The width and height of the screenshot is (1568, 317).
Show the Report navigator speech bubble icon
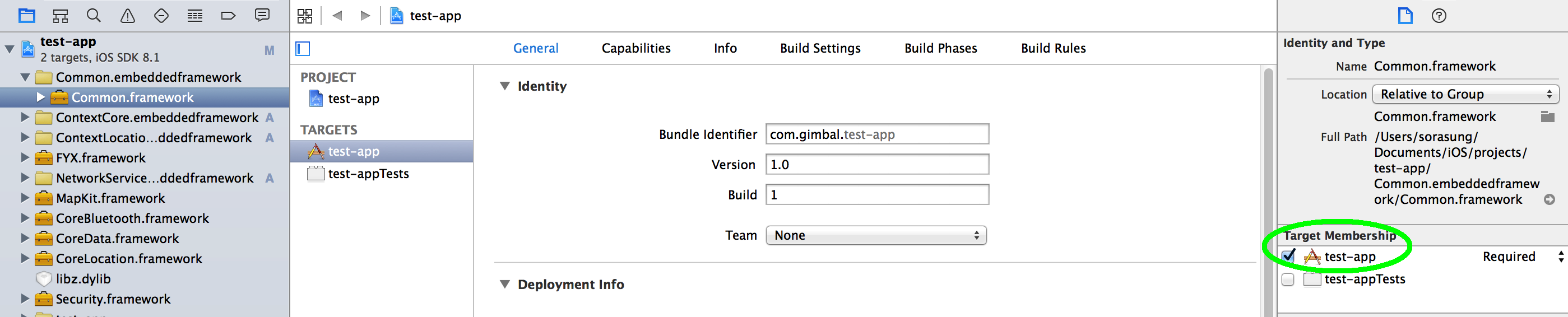262,15
